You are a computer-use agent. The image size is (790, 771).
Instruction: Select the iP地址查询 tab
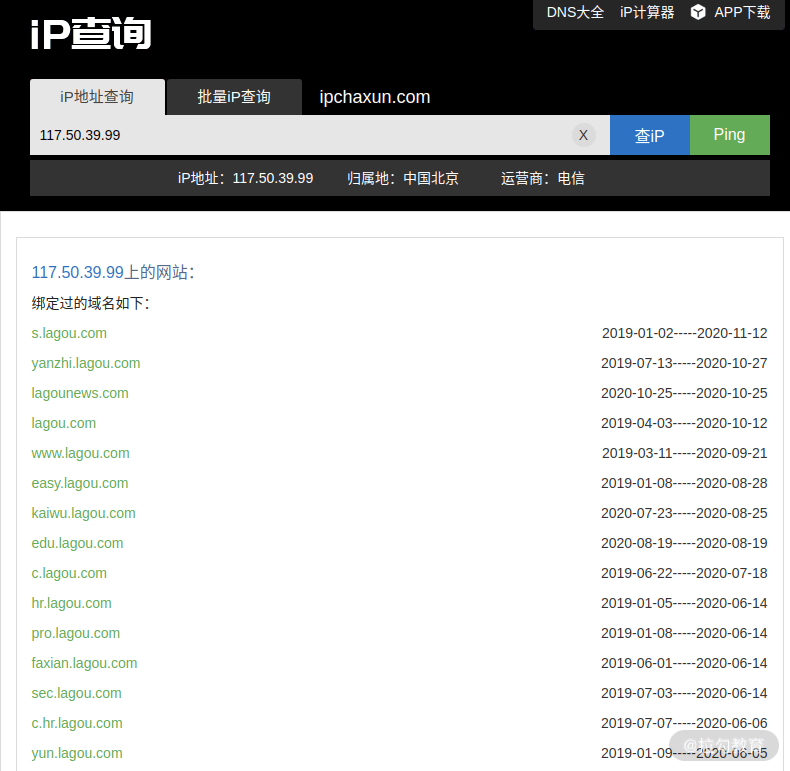[97, 97]
